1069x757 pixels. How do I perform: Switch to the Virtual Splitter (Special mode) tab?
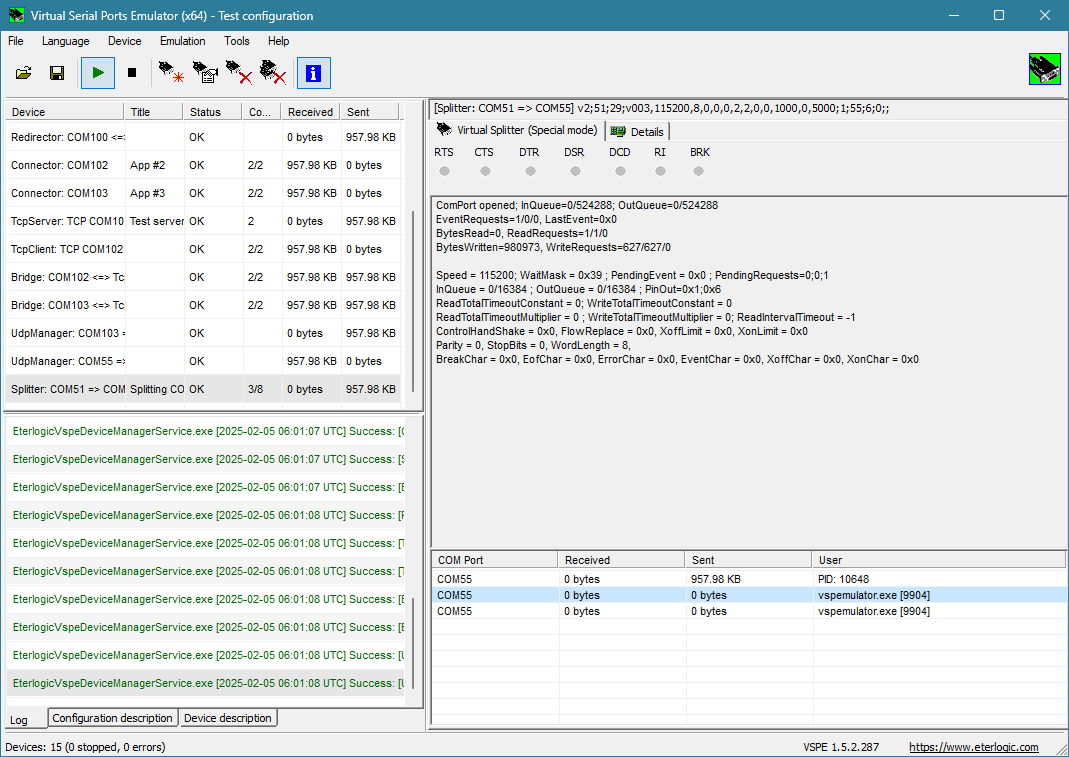[517, 130]
